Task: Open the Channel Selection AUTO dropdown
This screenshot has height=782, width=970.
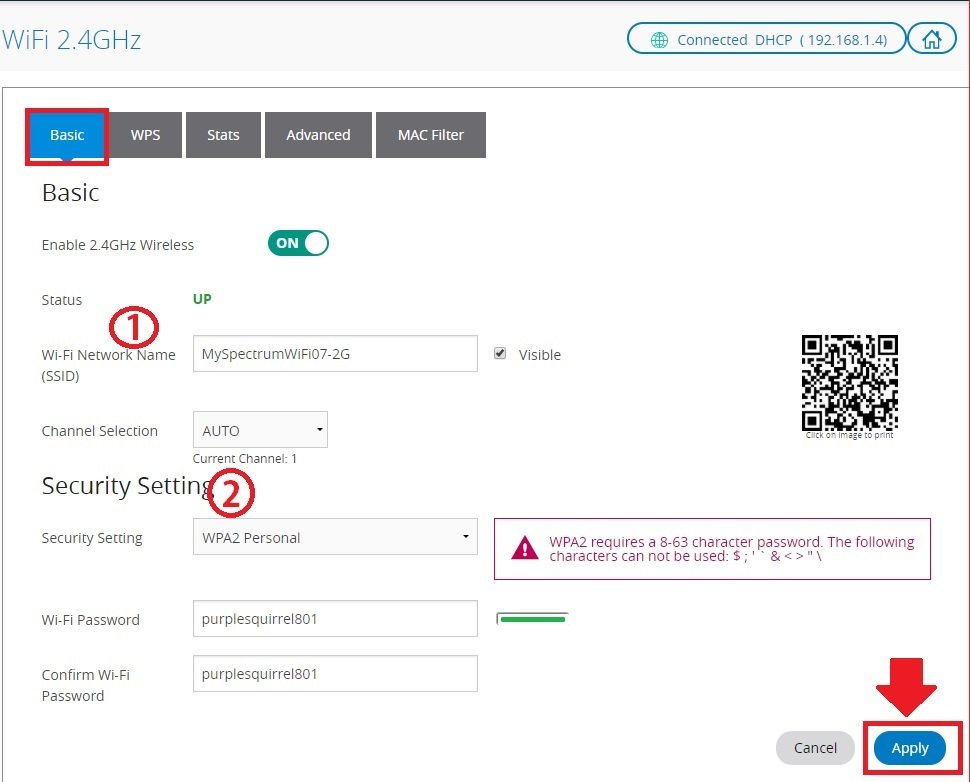Action: [260, 430]
